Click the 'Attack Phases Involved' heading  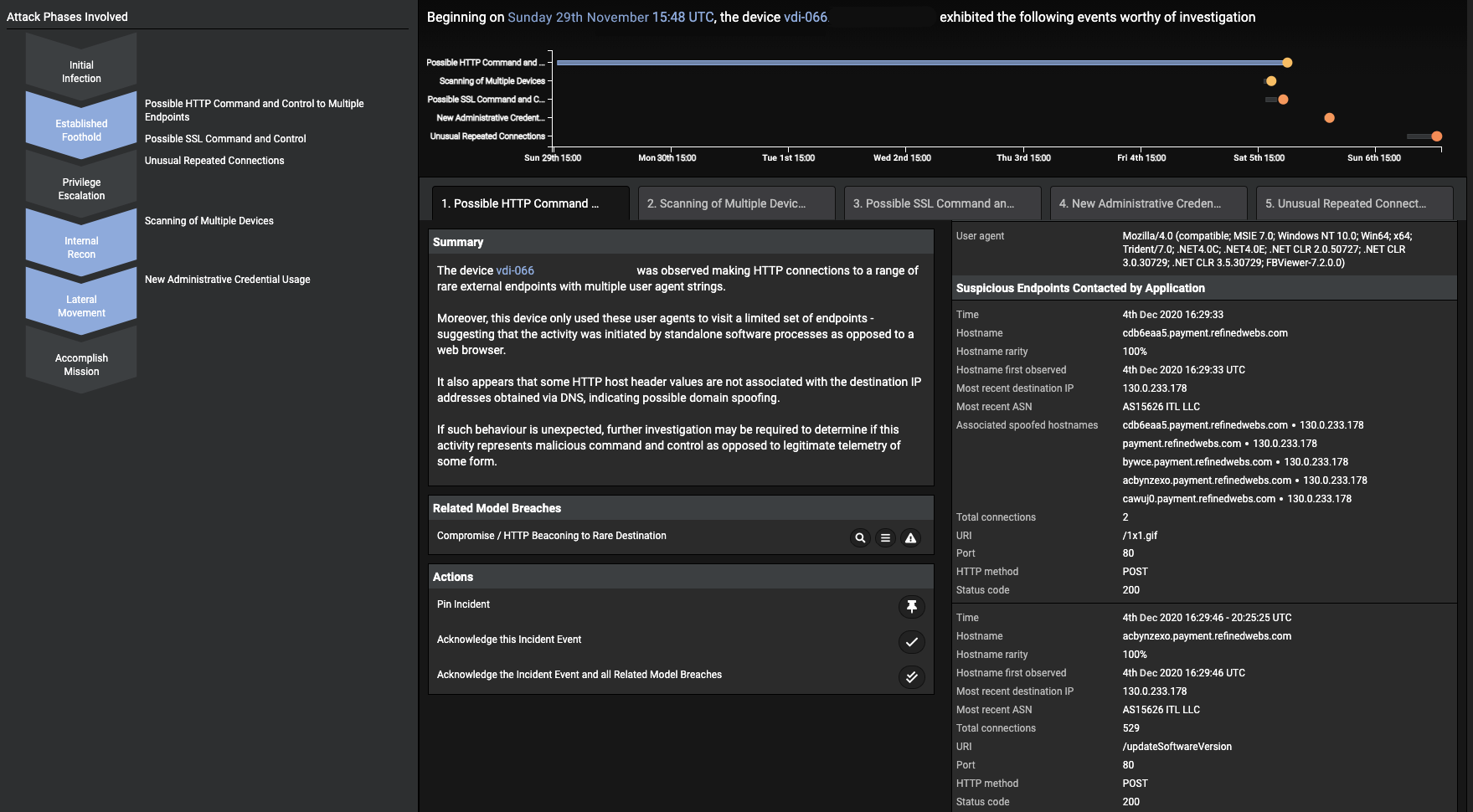click(67, 17)
